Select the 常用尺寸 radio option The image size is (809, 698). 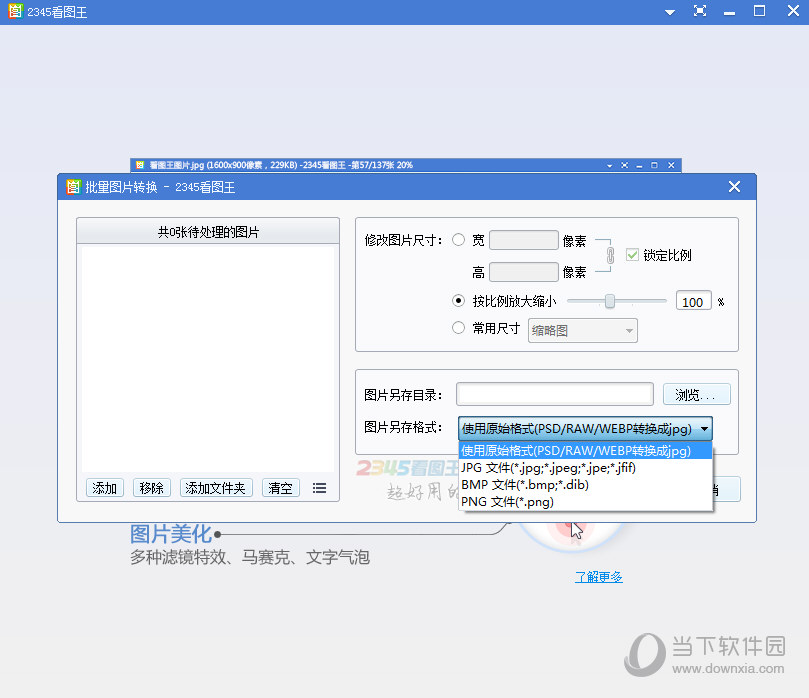point(458,330)
